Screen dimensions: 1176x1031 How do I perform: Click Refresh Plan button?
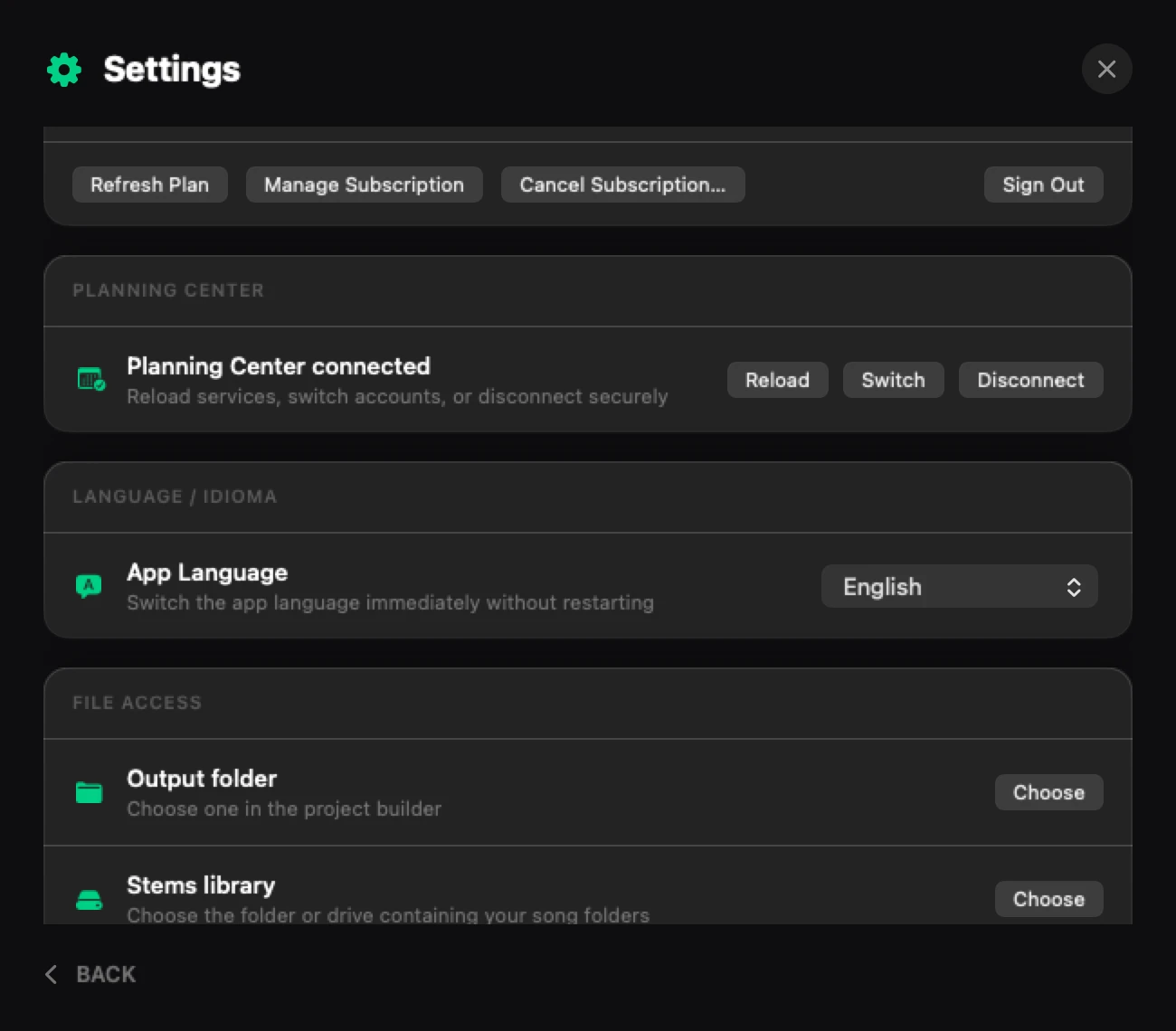coord(149,184)
